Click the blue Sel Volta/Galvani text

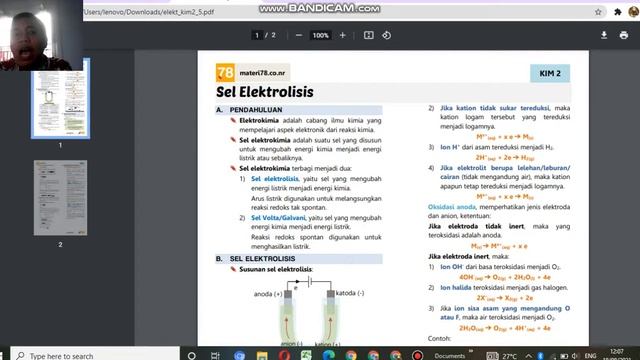point(278,218)
